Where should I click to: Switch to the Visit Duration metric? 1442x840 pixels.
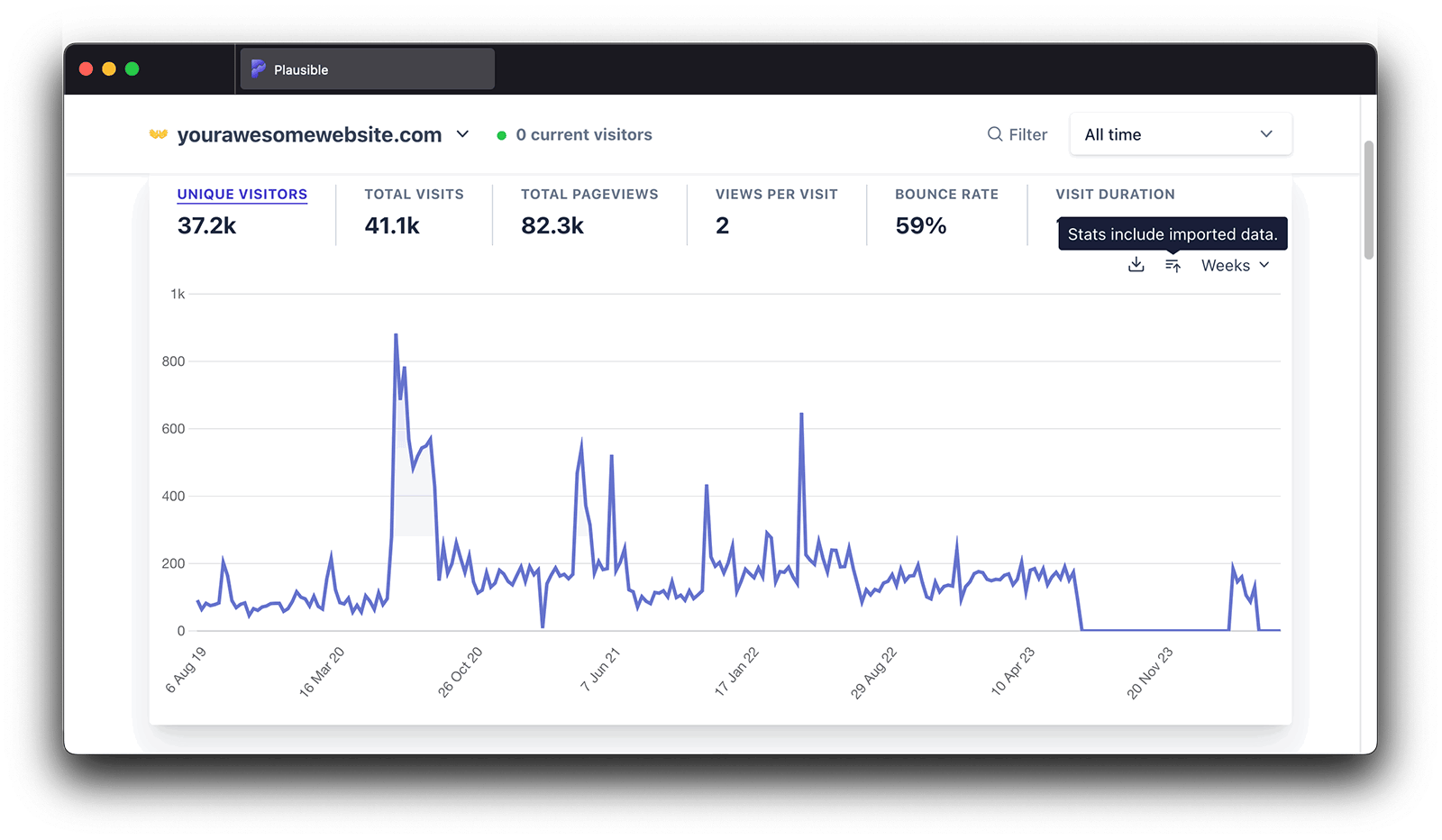coord(1115,194)
